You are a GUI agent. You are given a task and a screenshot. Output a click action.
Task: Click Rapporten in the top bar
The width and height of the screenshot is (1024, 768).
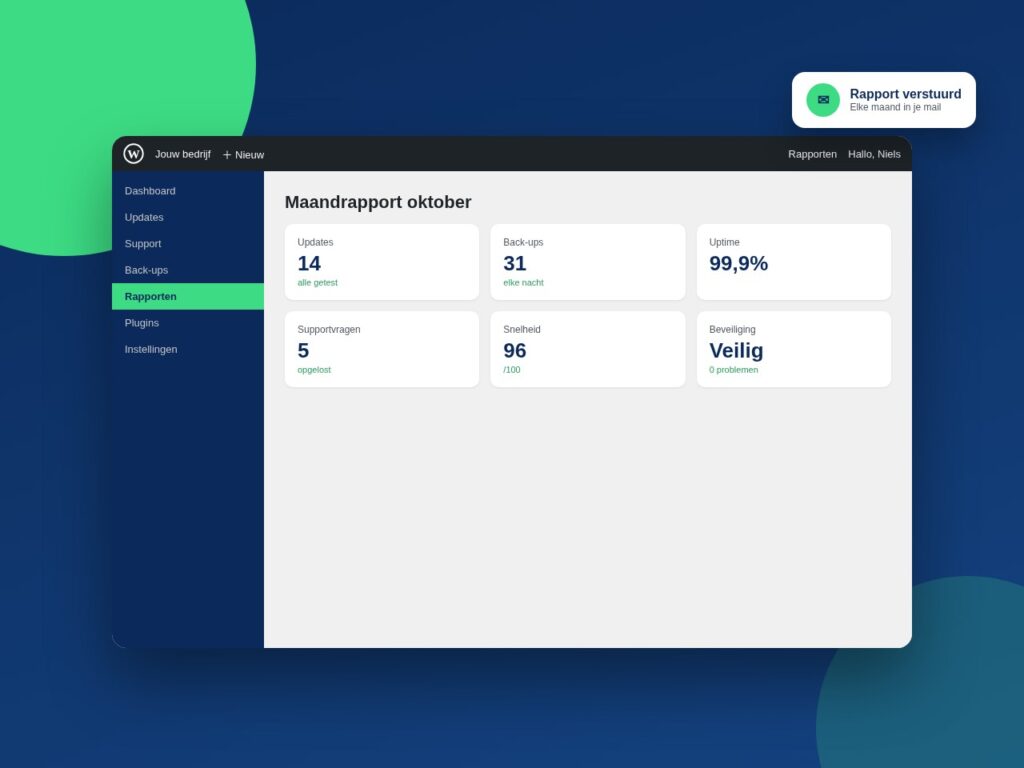tap(812, 154)
